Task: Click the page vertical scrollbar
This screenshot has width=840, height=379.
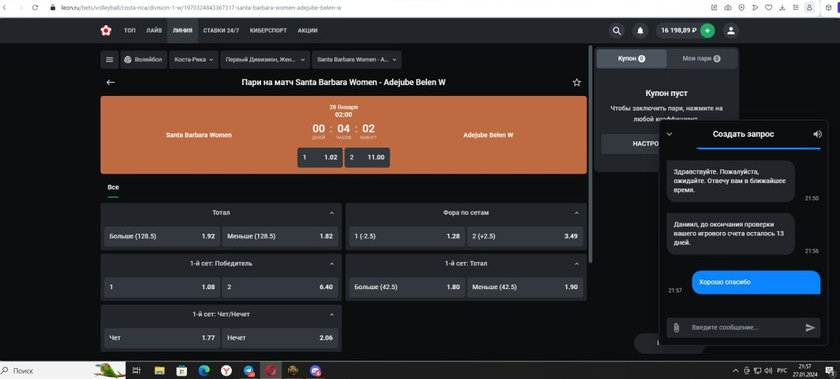Action: 590,154
